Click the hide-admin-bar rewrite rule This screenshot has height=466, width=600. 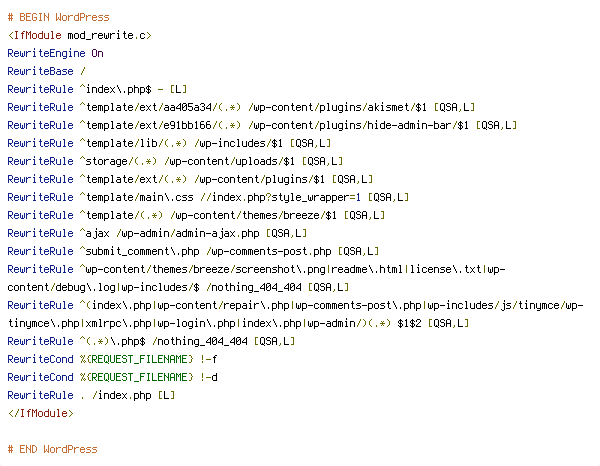262,125
